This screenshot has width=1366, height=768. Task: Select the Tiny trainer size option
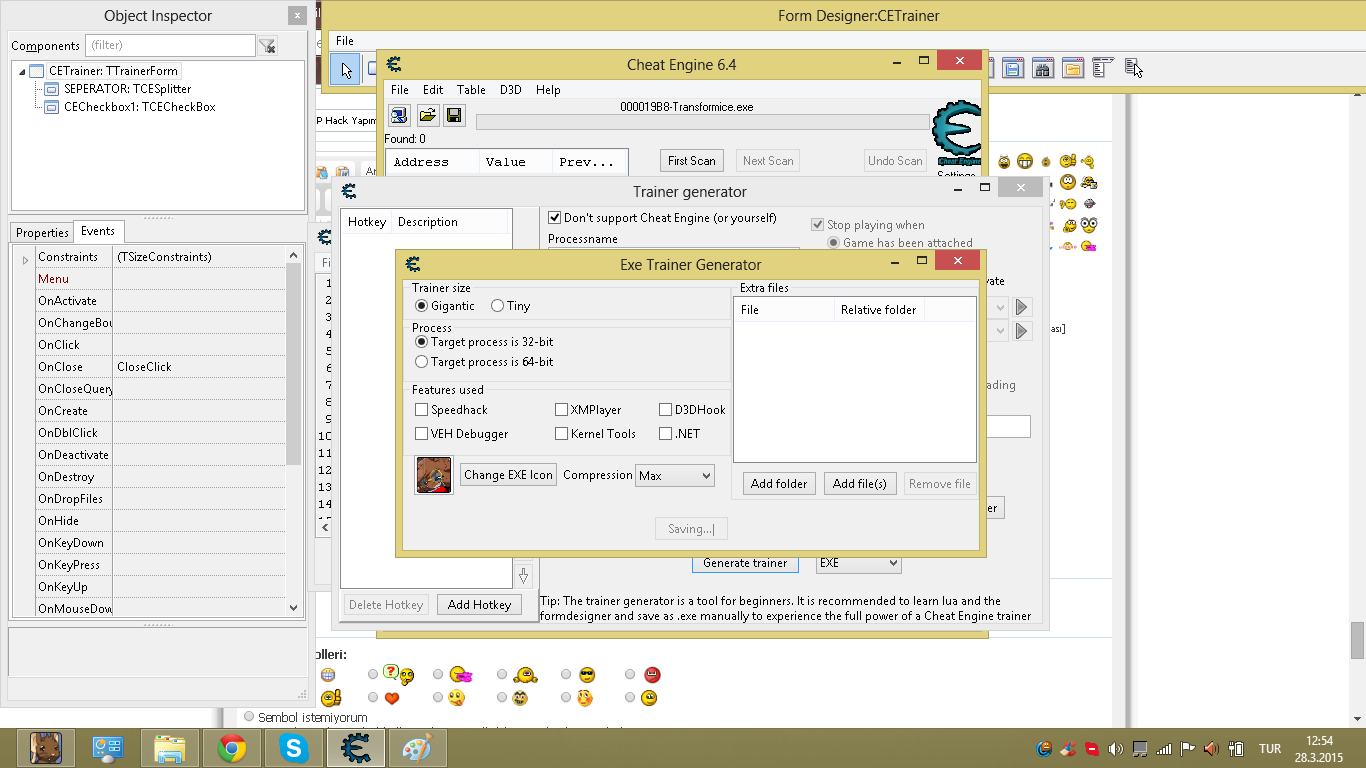point(497,306)
